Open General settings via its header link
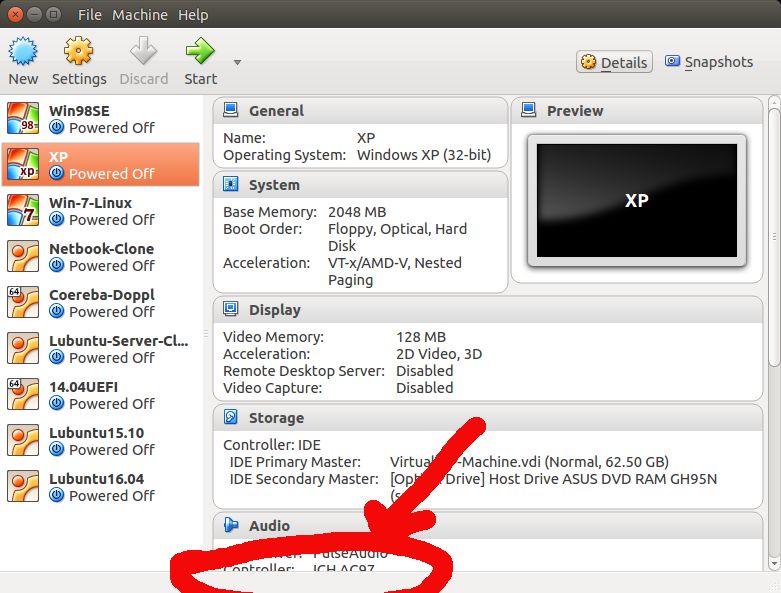 (x=276, y=111)
